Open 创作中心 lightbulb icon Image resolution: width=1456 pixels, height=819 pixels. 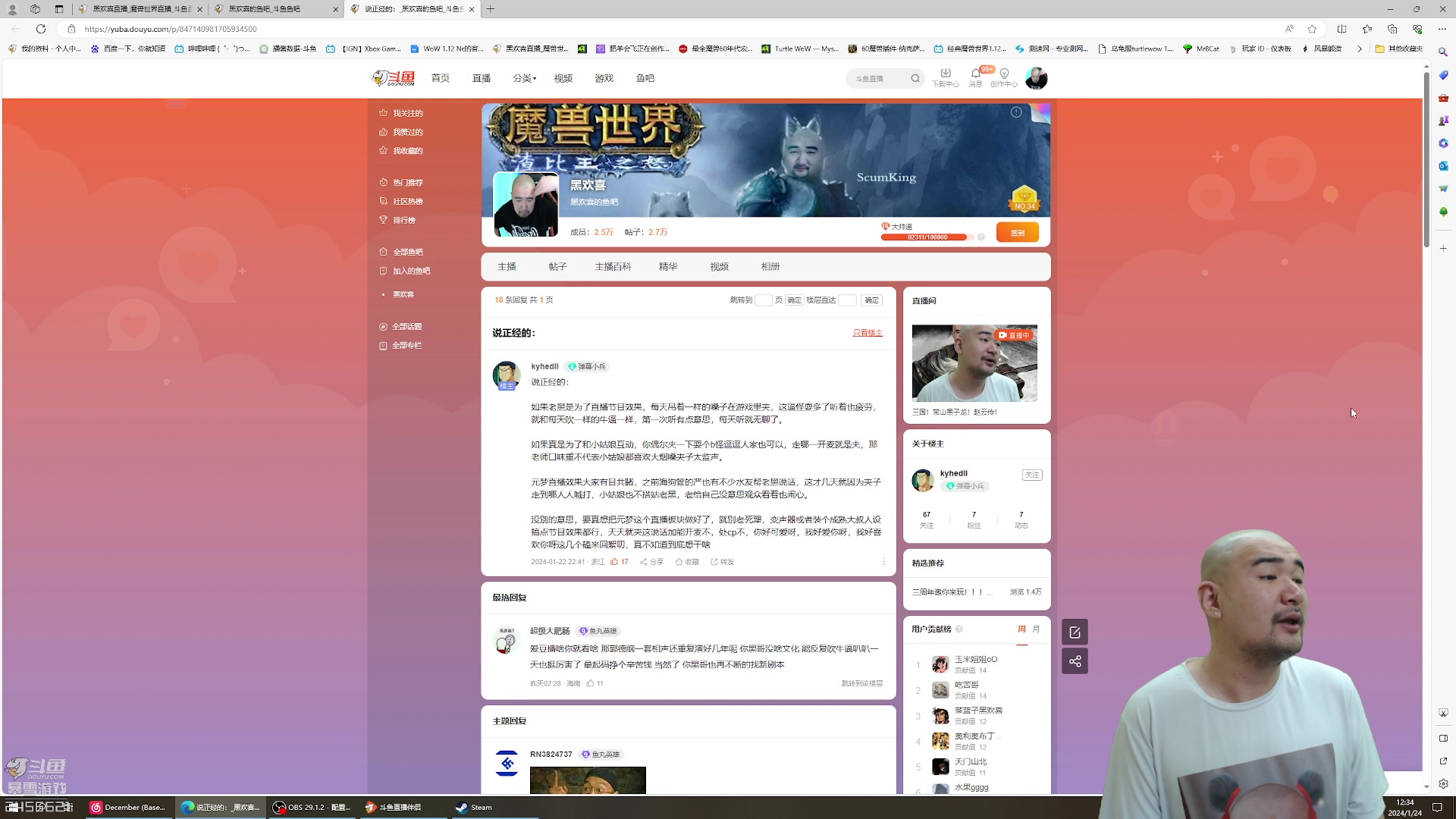1004,77
